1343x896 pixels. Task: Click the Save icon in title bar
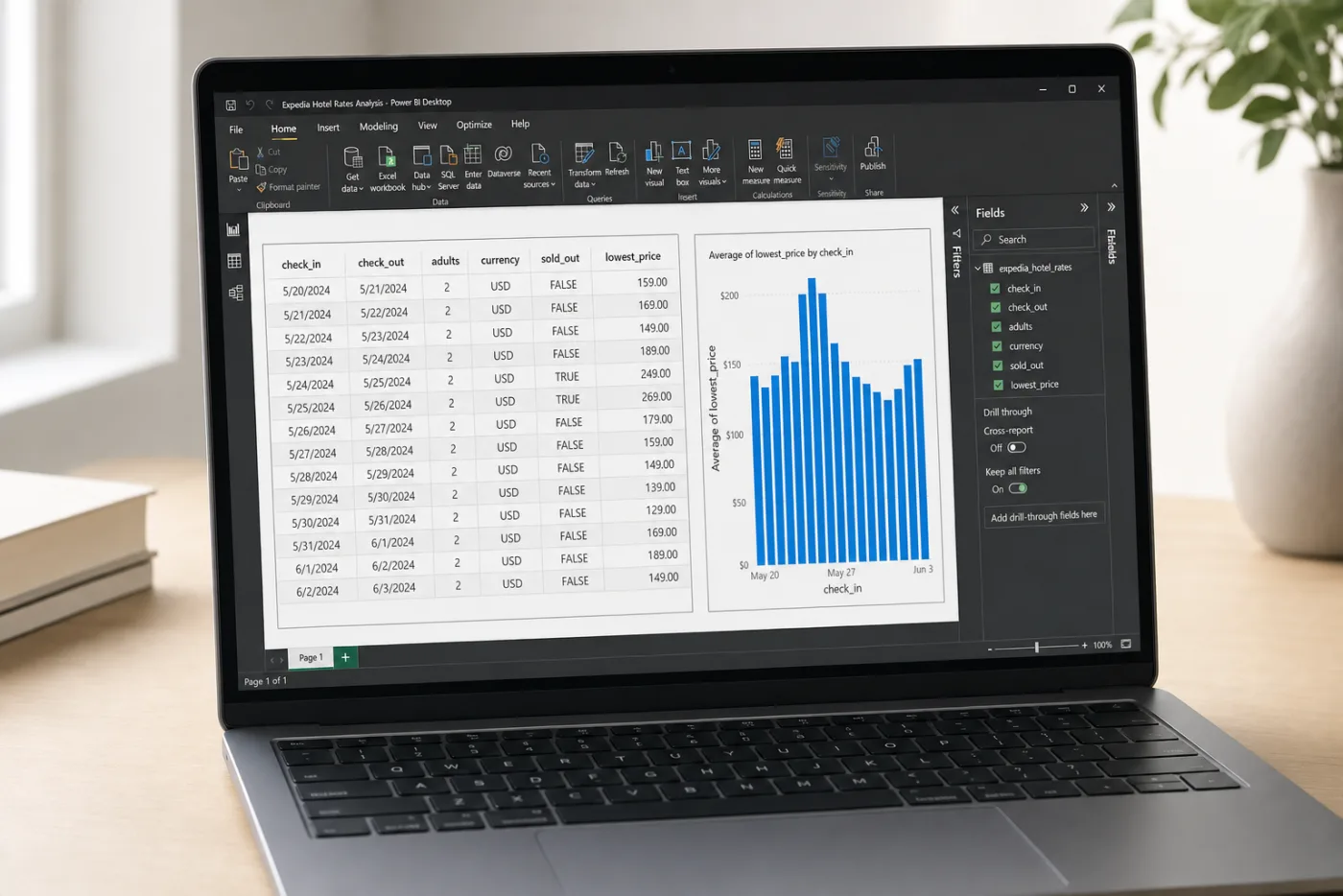point(231,105)
